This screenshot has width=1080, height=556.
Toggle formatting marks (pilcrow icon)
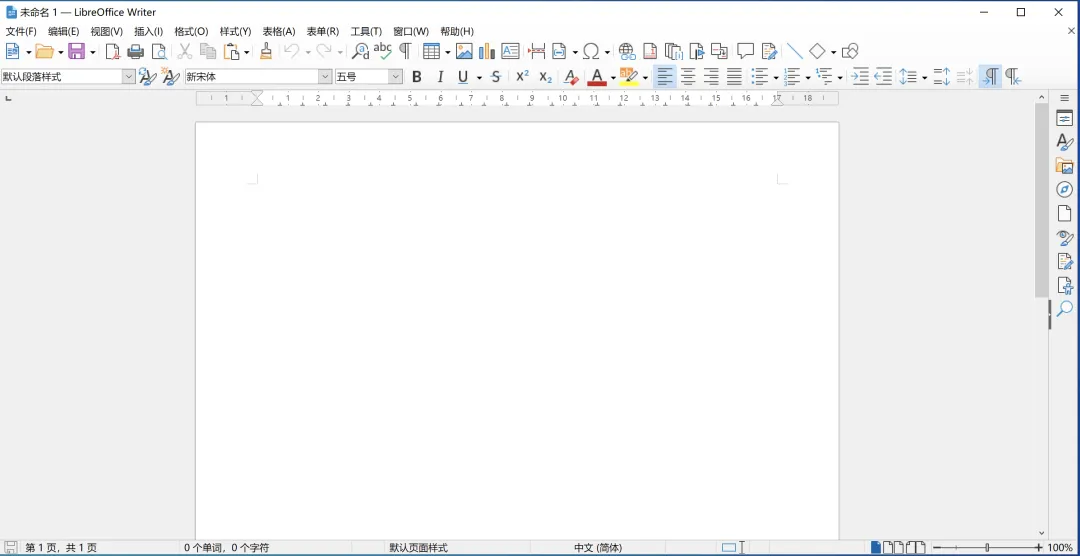click(x=406, y=51)
